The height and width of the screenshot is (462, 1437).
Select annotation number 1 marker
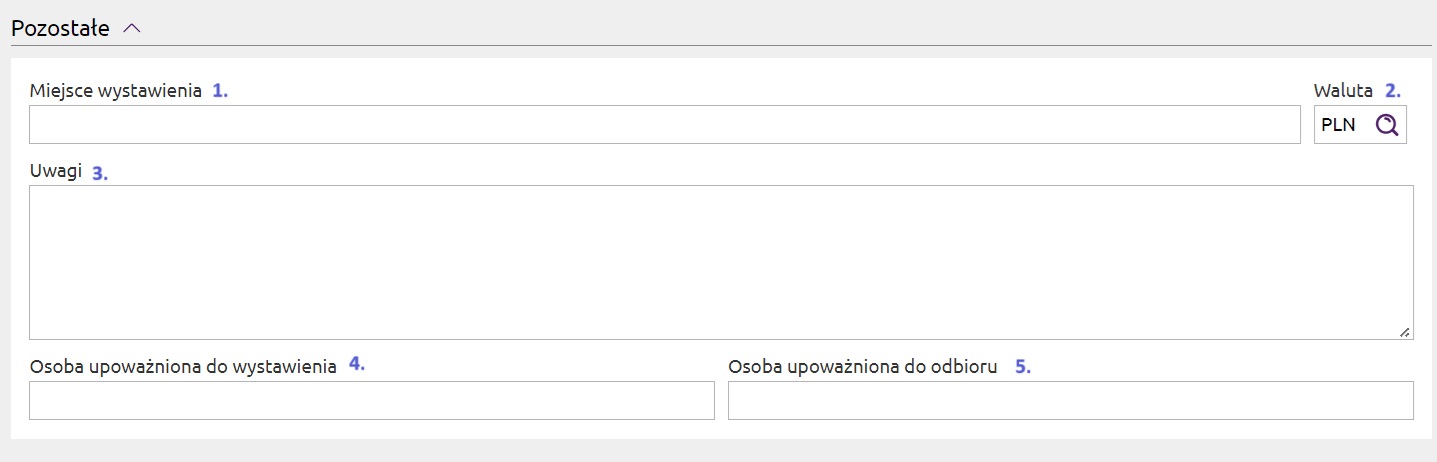click(220, 91)
